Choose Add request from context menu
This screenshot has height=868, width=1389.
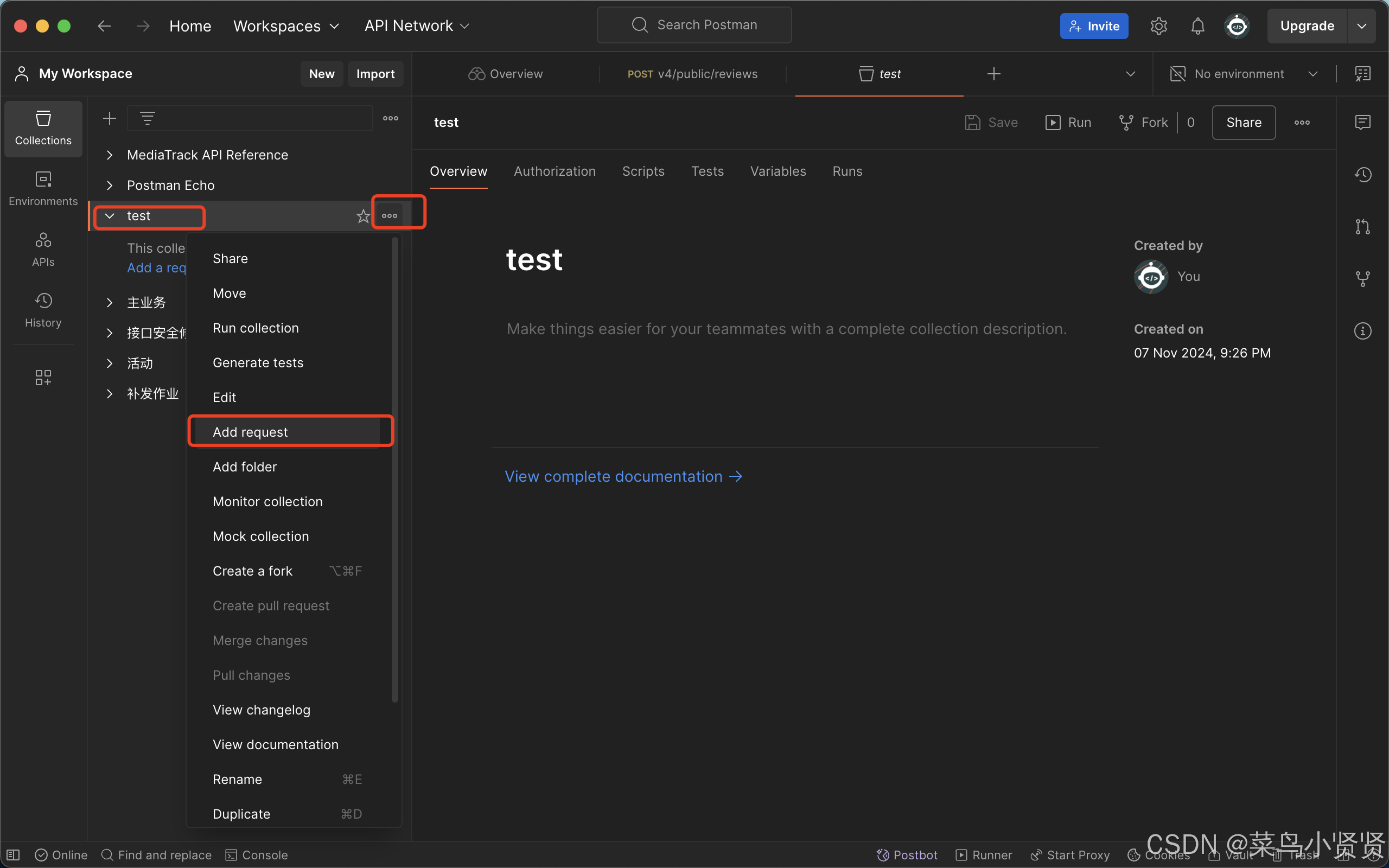(250, 432)
